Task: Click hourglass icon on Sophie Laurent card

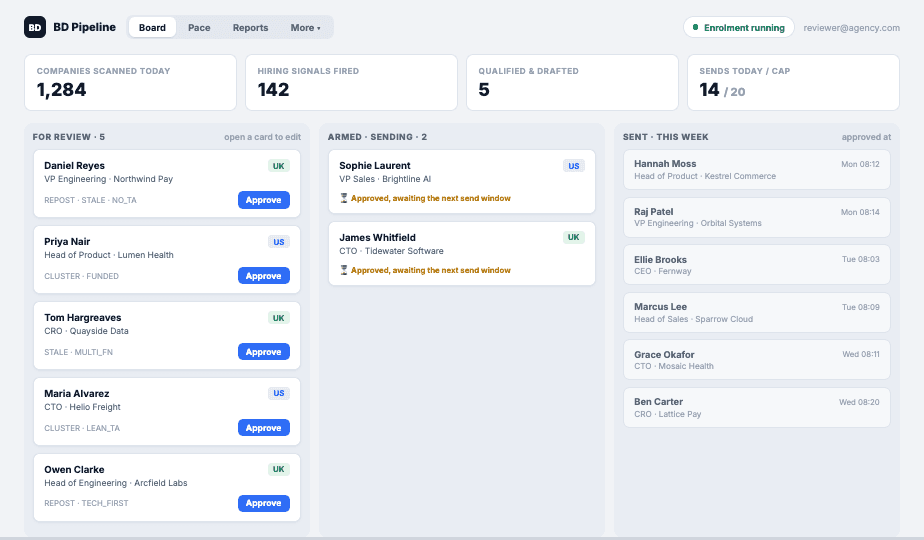Action: (344, 198)
